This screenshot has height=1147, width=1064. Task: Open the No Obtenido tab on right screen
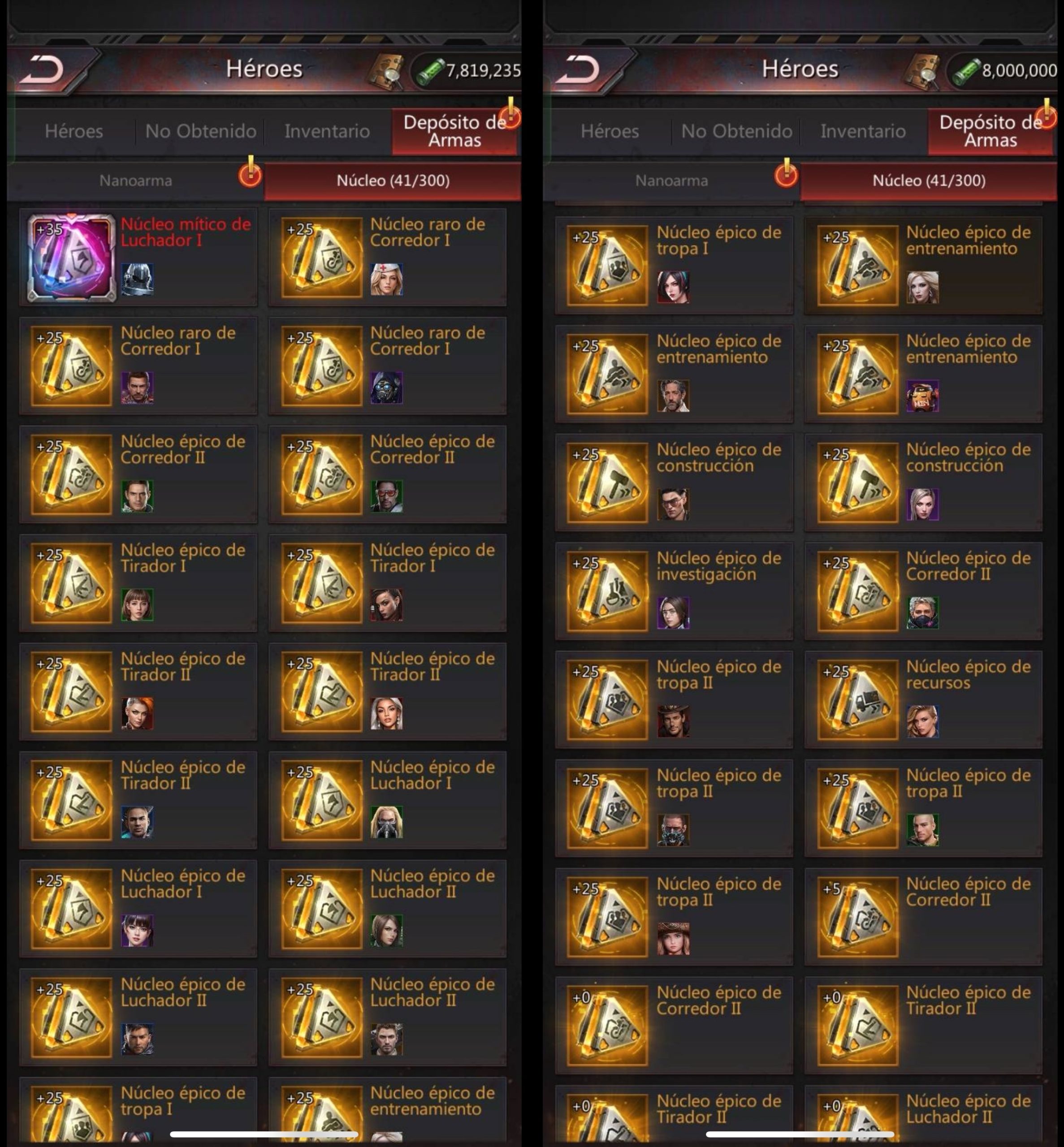pos(736,131)
